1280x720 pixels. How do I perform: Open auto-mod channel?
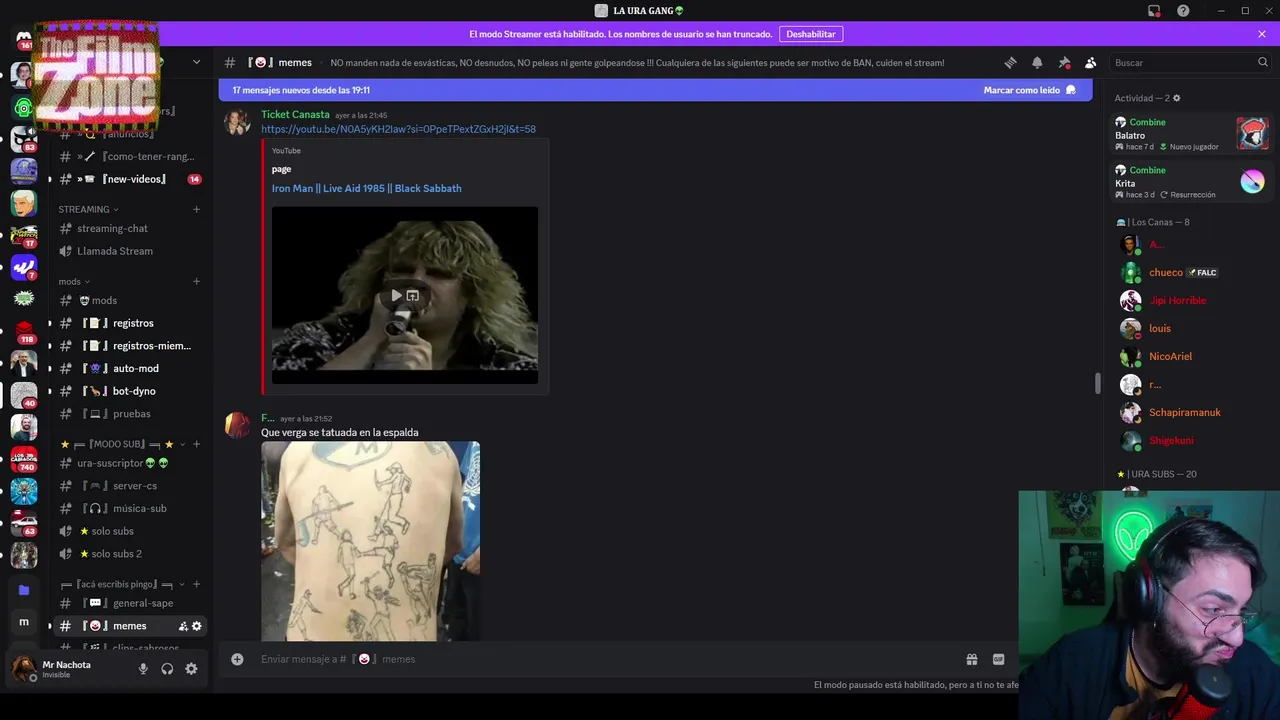[129, 368]
